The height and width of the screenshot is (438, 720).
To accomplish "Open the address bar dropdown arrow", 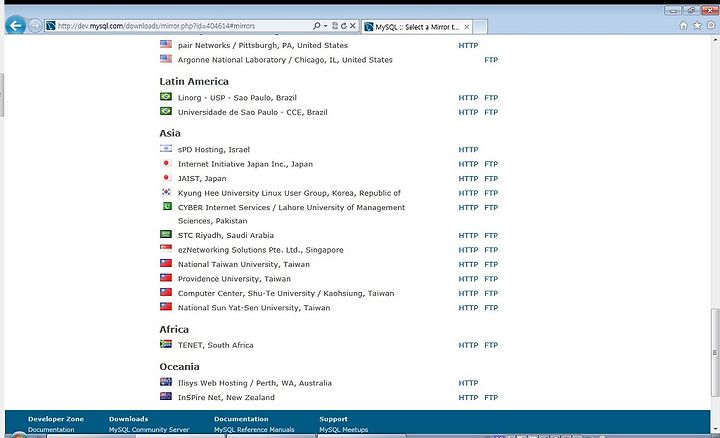I will [x=326, y=26].
